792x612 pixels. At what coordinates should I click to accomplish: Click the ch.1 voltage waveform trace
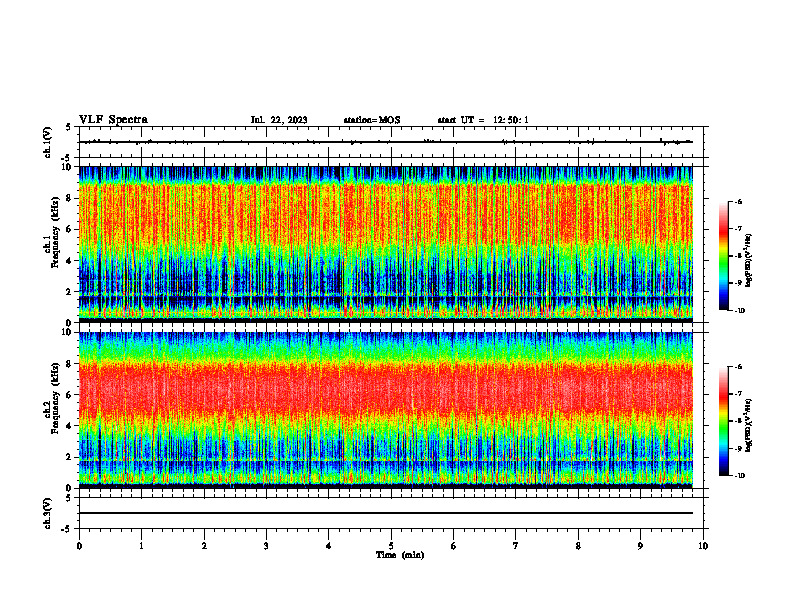(386, 142)
